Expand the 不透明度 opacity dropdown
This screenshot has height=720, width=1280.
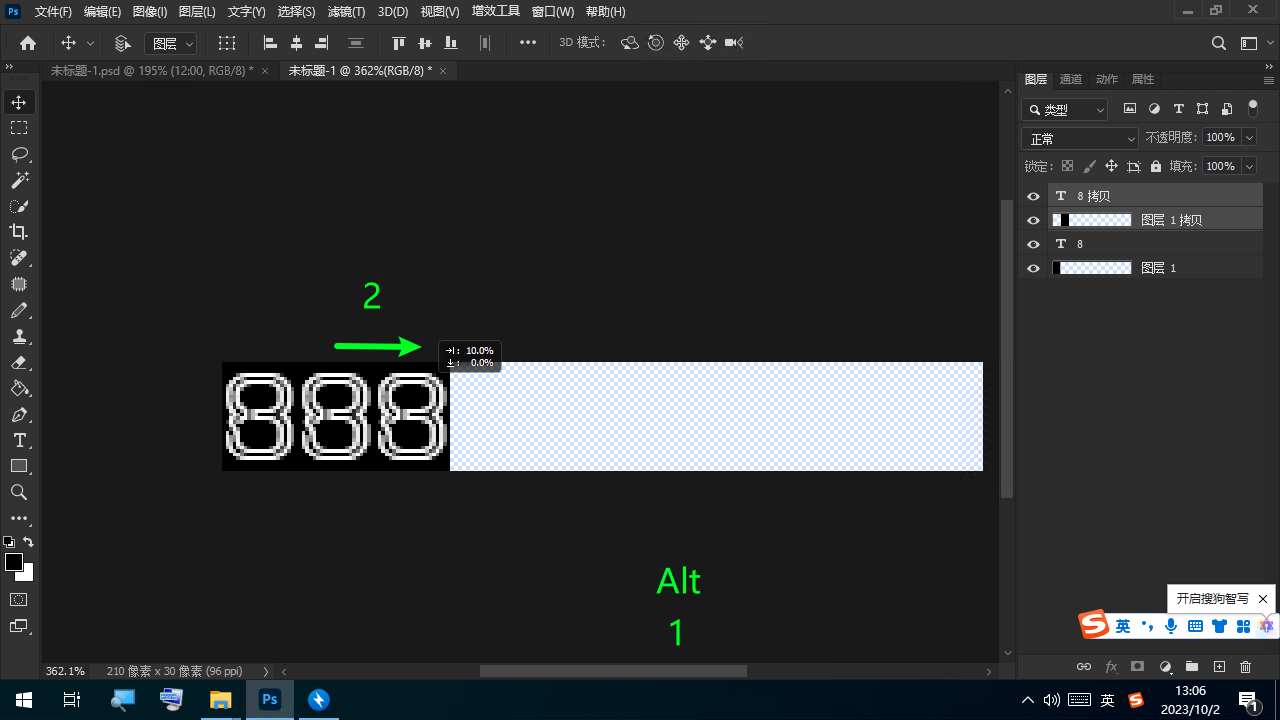[1248, 138]
